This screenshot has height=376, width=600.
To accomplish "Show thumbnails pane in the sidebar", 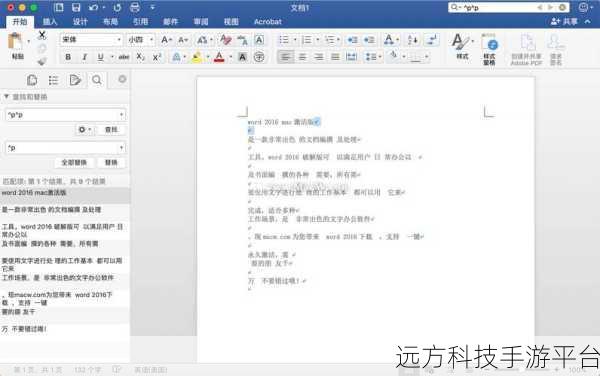I will pos(32,80).
